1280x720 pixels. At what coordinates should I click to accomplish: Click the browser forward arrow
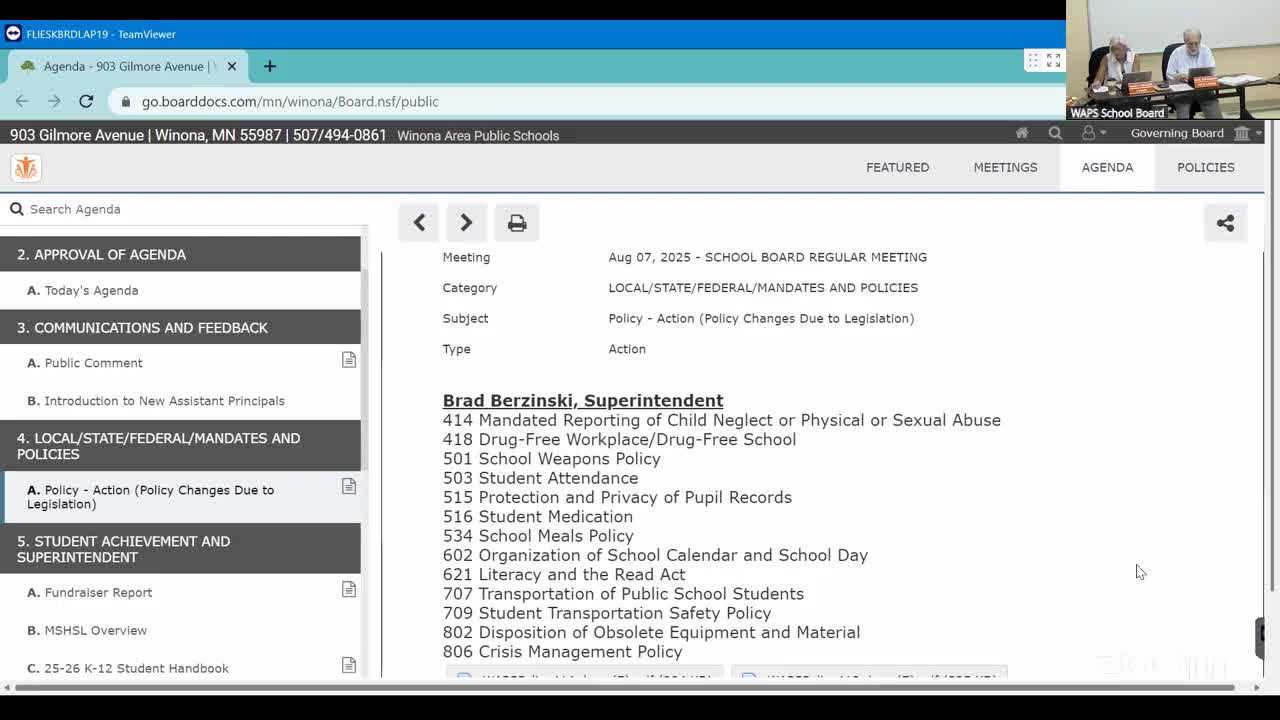pyautogui.click(x=54, y=101)
